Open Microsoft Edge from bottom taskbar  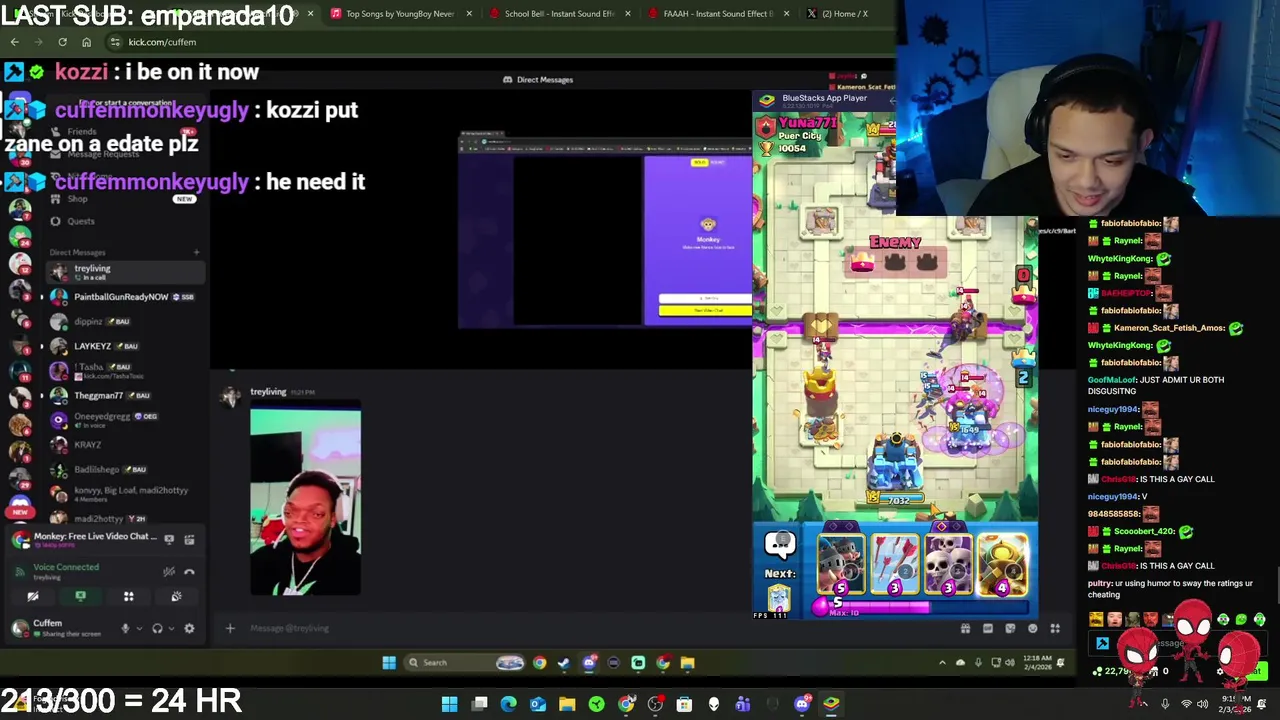(x=508, y=704)
